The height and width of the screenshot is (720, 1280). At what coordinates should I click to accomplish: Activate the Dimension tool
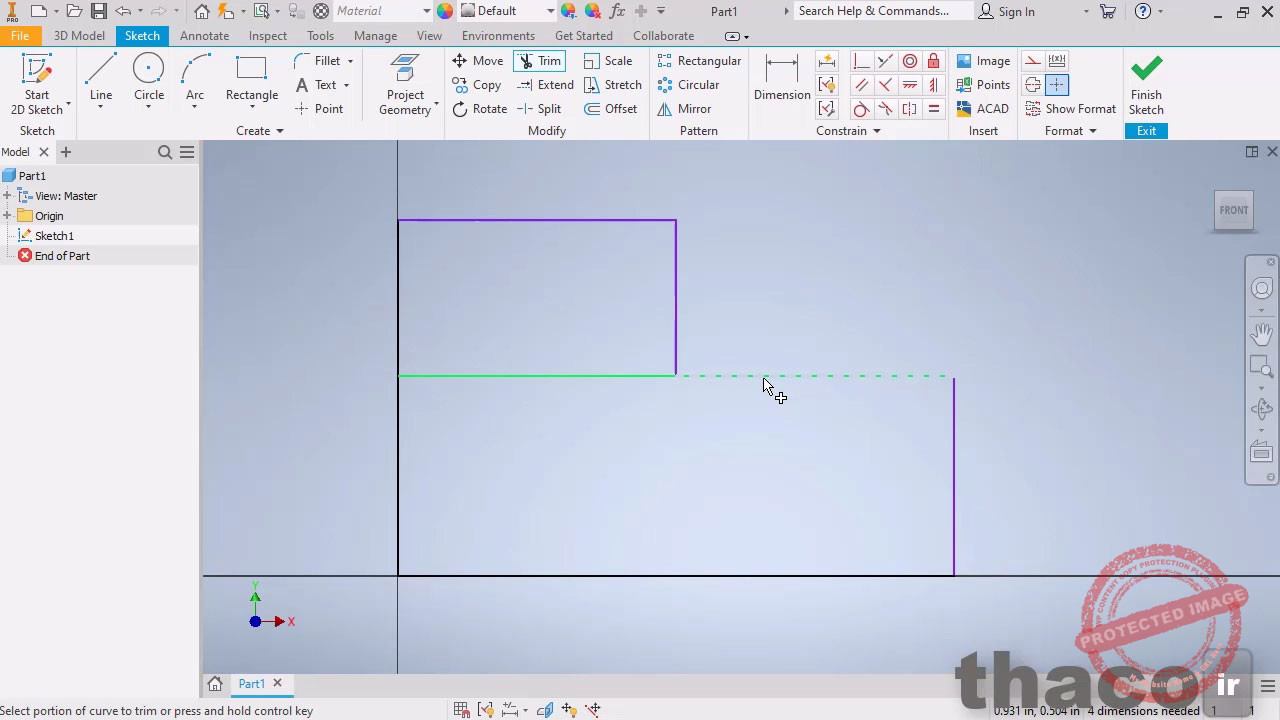[781, 78]
